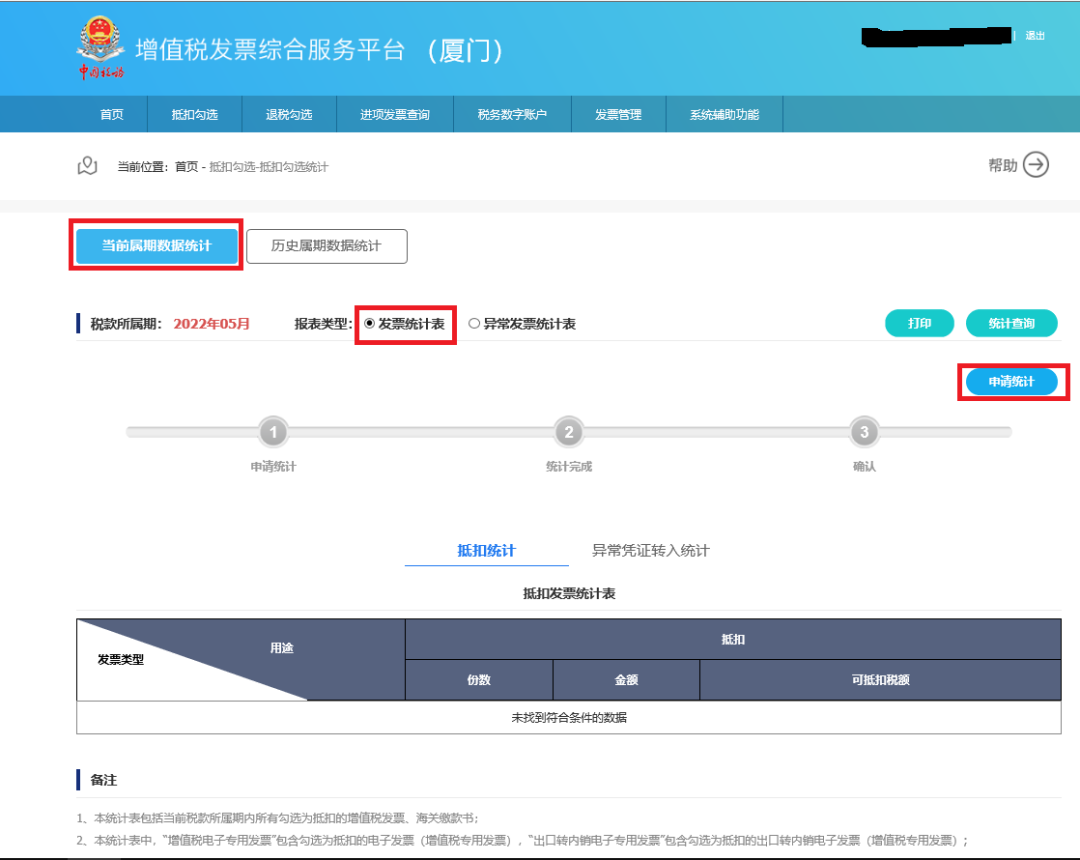Screen dimensions: 1080x860
Task: Open the 退税勾选 navigation menu
Action: pyautogui.click(x=289, y=115)
